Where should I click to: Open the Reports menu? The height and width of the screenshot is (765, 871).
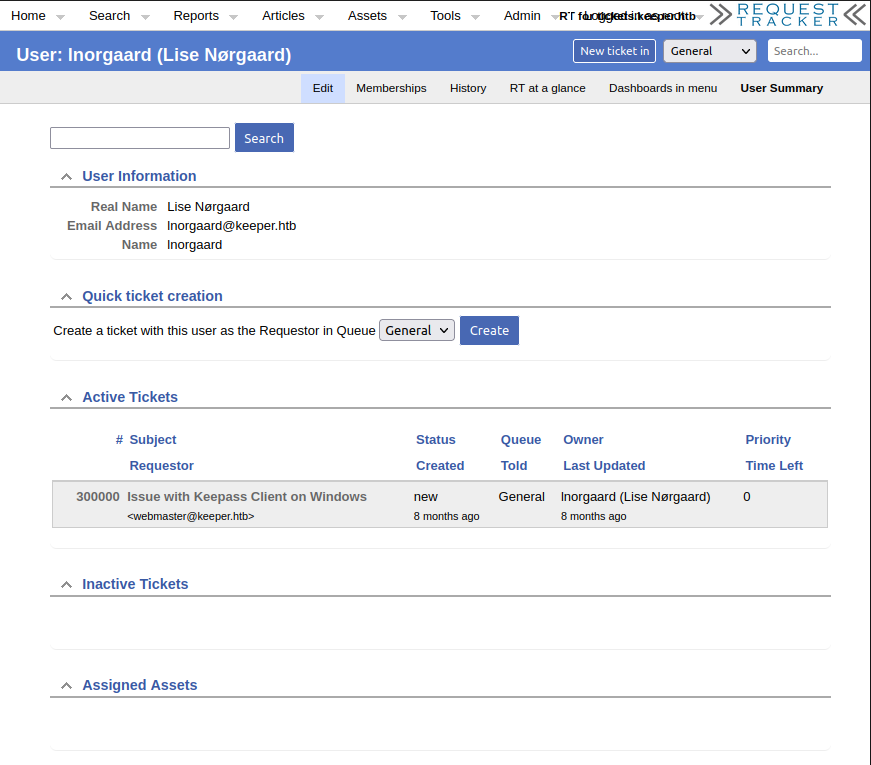(x=195, y=16)
